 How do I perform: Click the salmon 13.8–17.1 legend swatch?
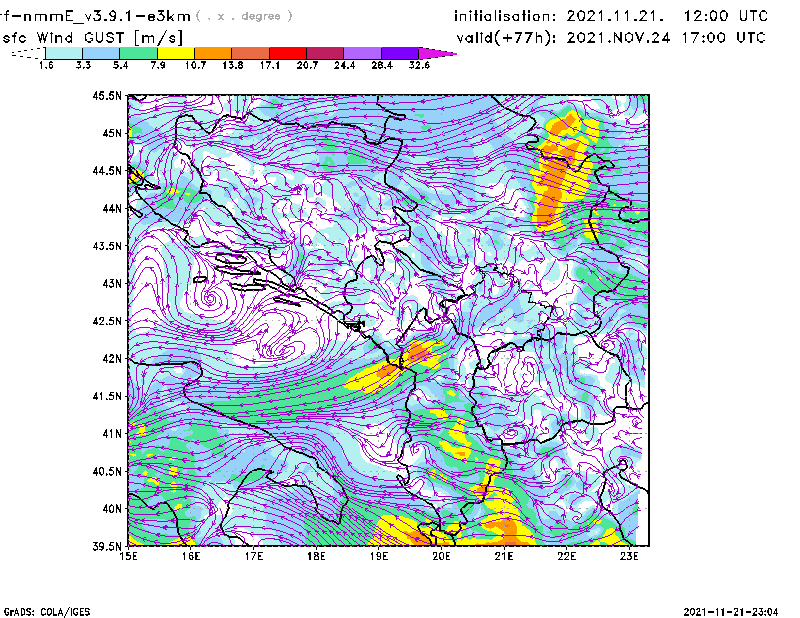coord(251,53)
